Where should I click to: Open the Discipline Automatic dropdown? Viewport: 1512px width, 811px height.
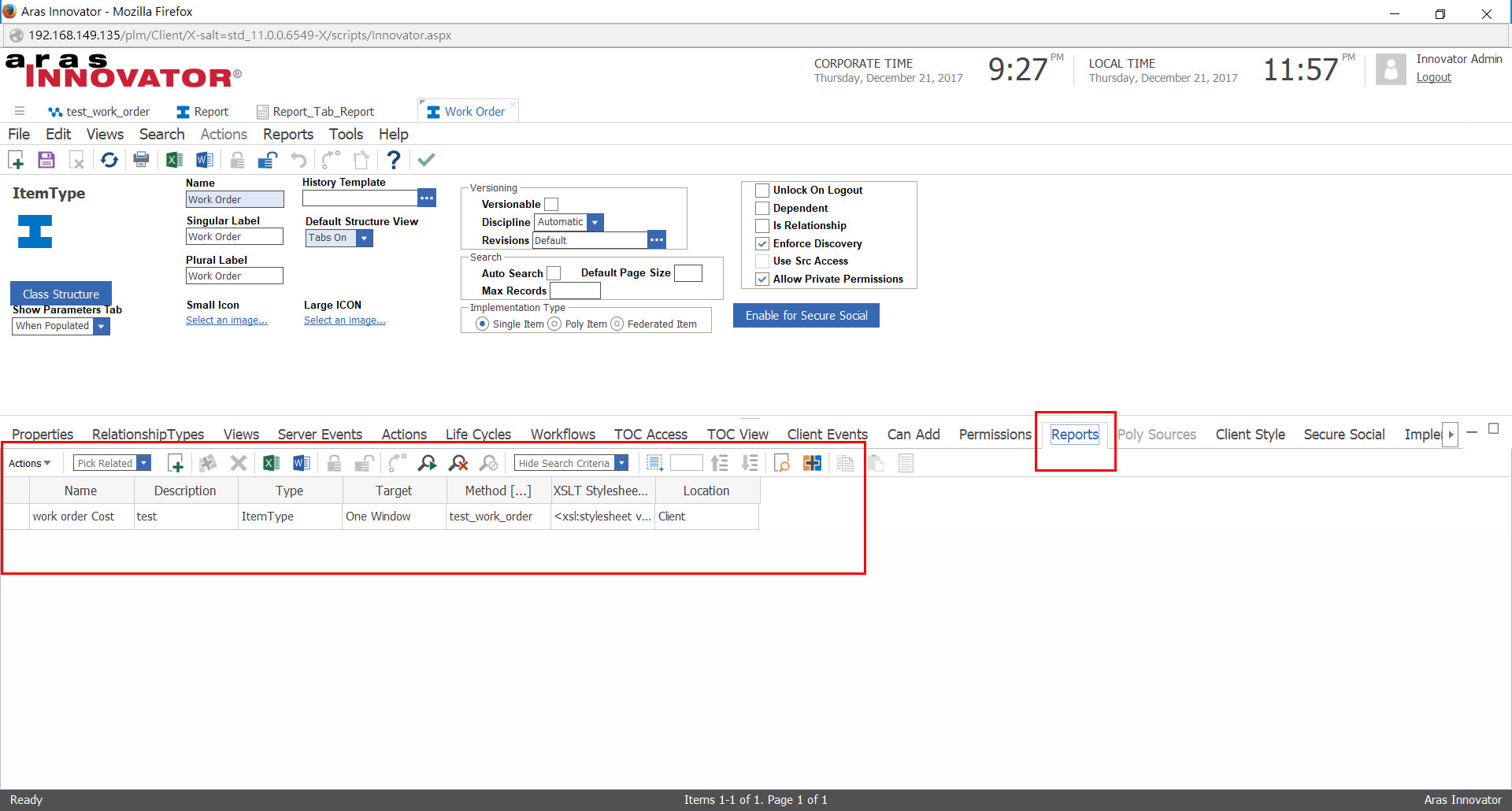click(x=595, y=223)
